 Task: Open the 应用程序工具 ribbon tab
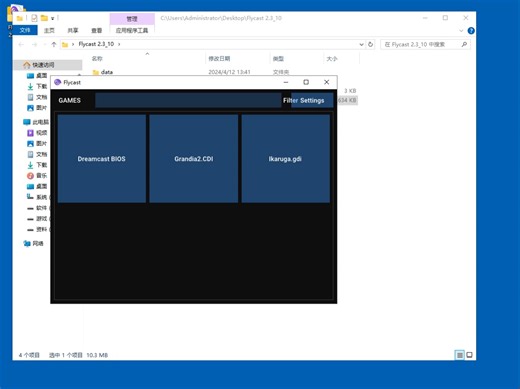point(132,30)
